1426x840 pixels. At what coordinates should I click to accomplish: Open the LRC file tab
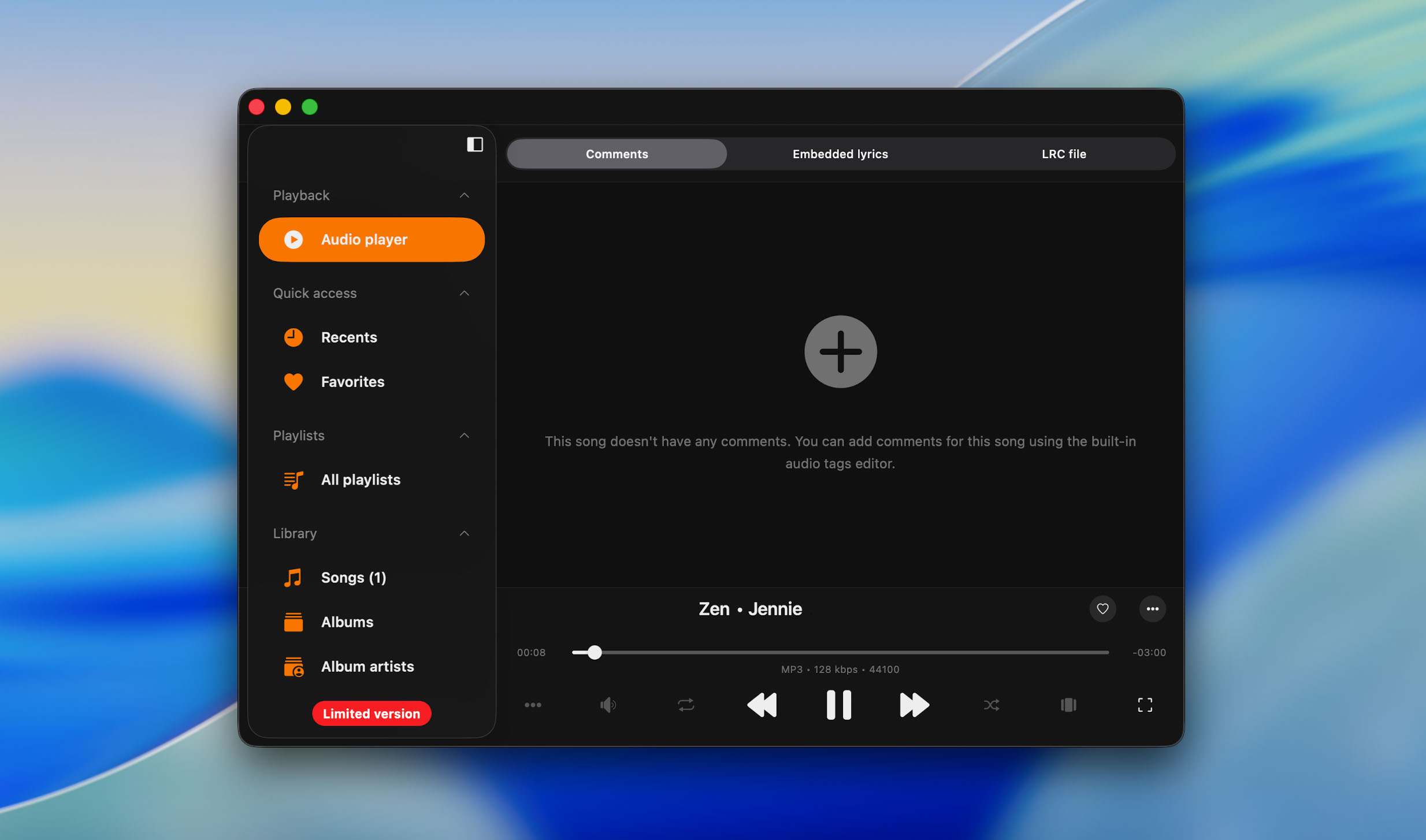click(1063, 154)
